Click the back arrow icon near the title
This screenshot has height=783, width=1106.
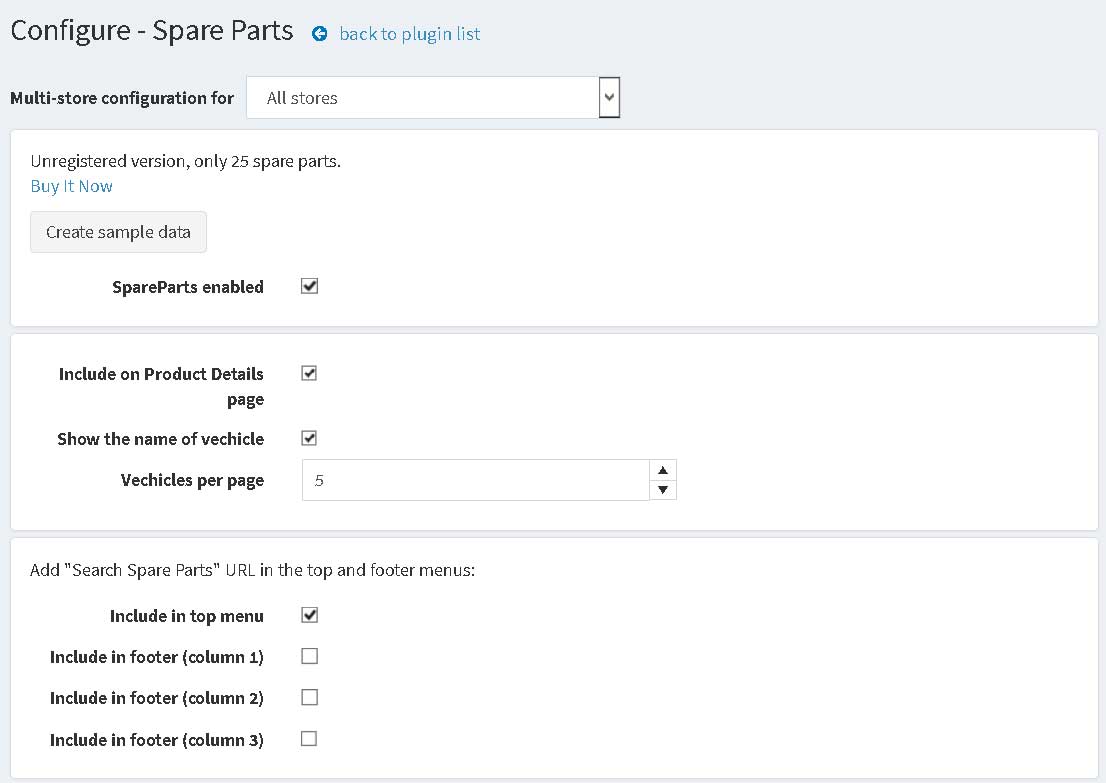(x=320, y=34)
